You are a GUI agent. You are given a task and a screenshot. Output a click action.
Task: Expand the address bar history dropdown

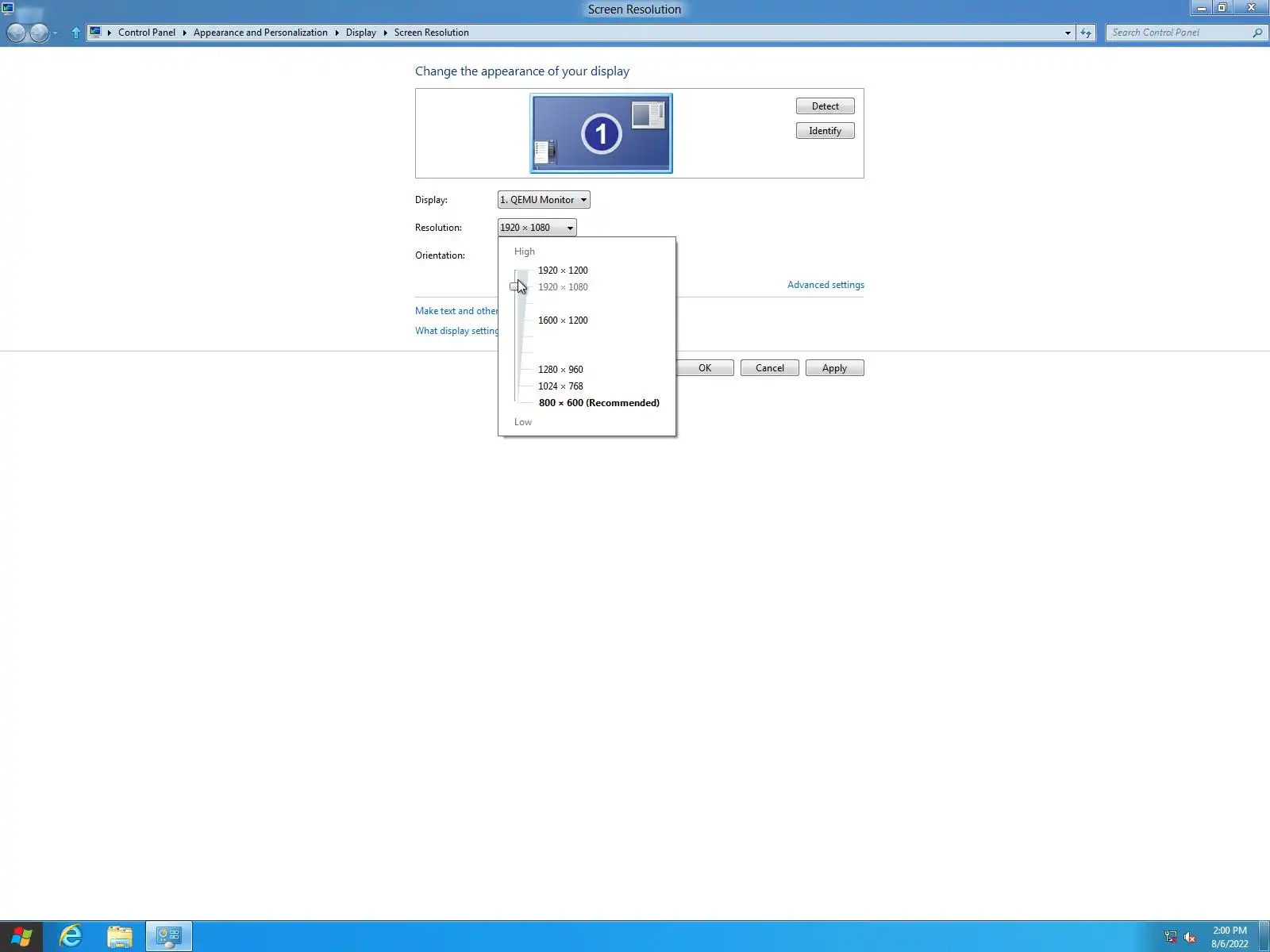click(1068, 33)
